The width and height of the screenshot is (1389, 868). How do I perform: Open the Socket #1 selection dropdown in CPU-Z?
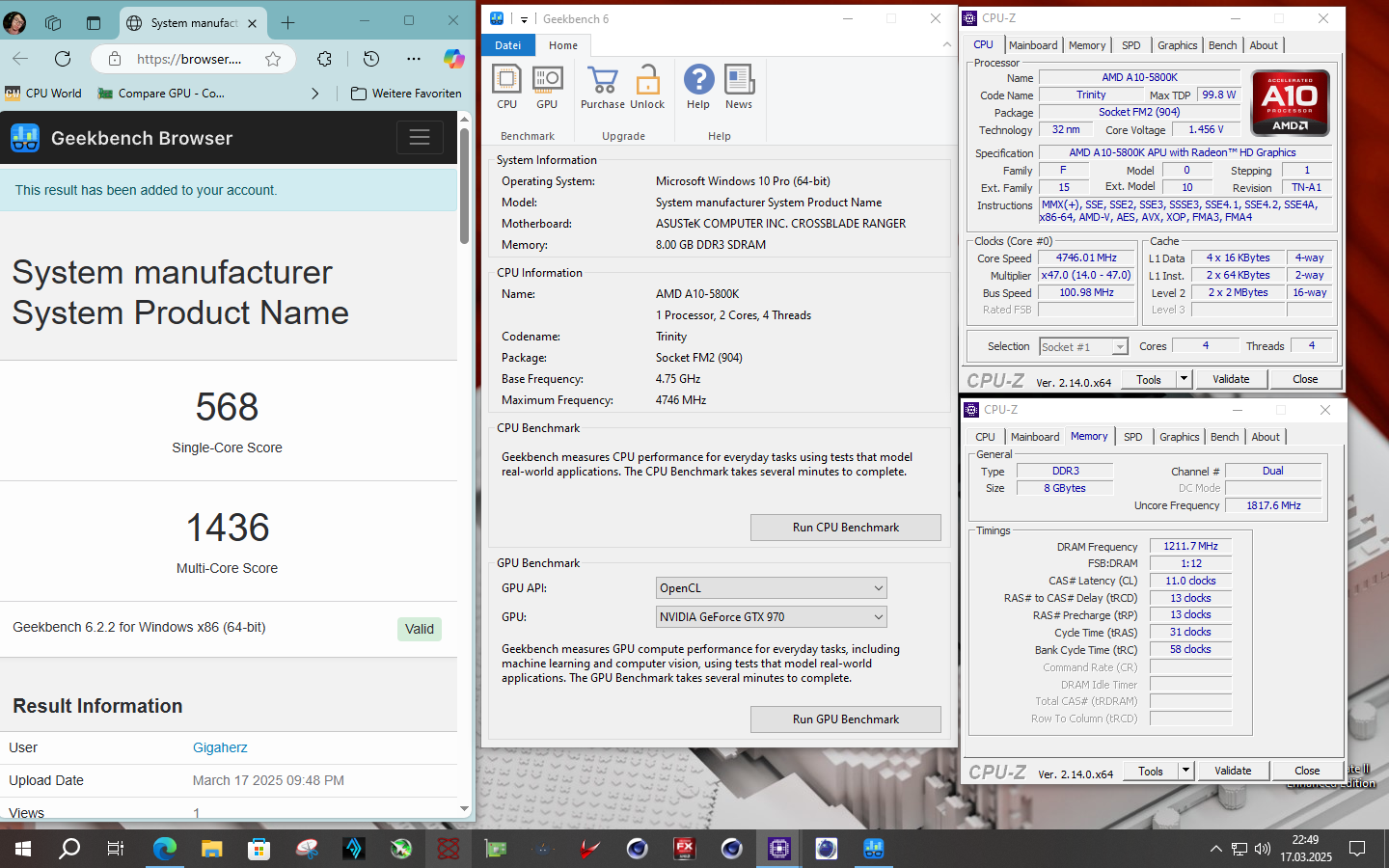point(1083,347)
